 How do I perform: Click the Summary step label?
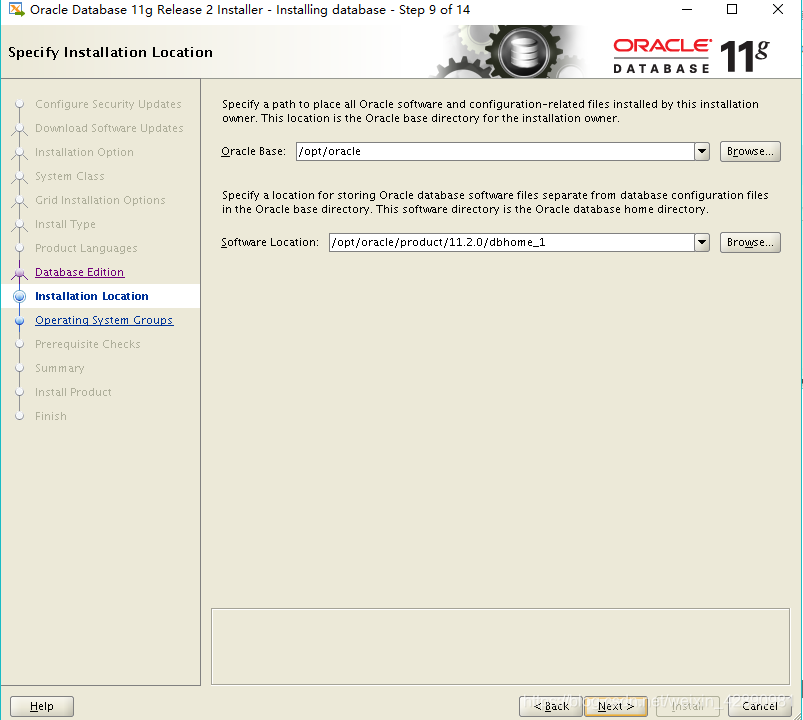59,368
